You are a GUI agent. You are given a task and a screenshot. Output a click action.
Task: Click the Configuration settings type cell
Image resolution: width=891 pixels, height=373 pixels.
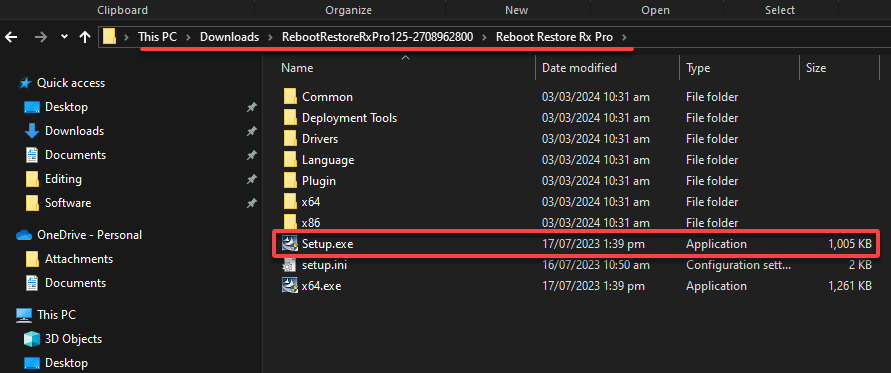(x=738, y=265)
